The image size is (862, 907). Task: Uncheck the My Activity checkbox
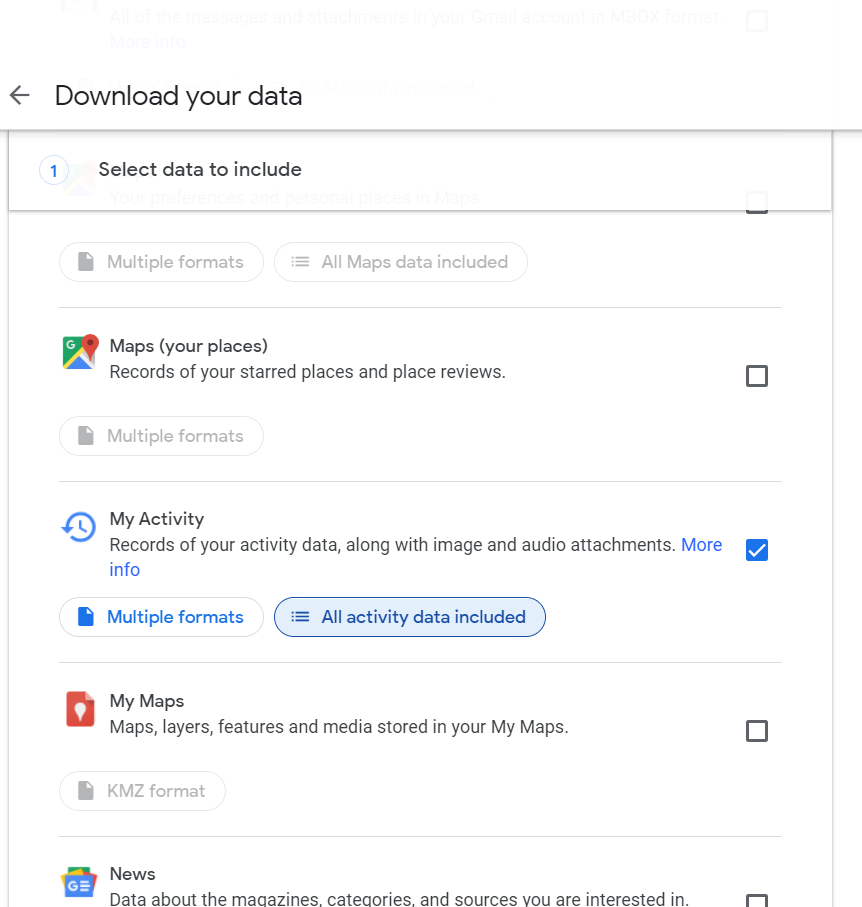[757, 550]
